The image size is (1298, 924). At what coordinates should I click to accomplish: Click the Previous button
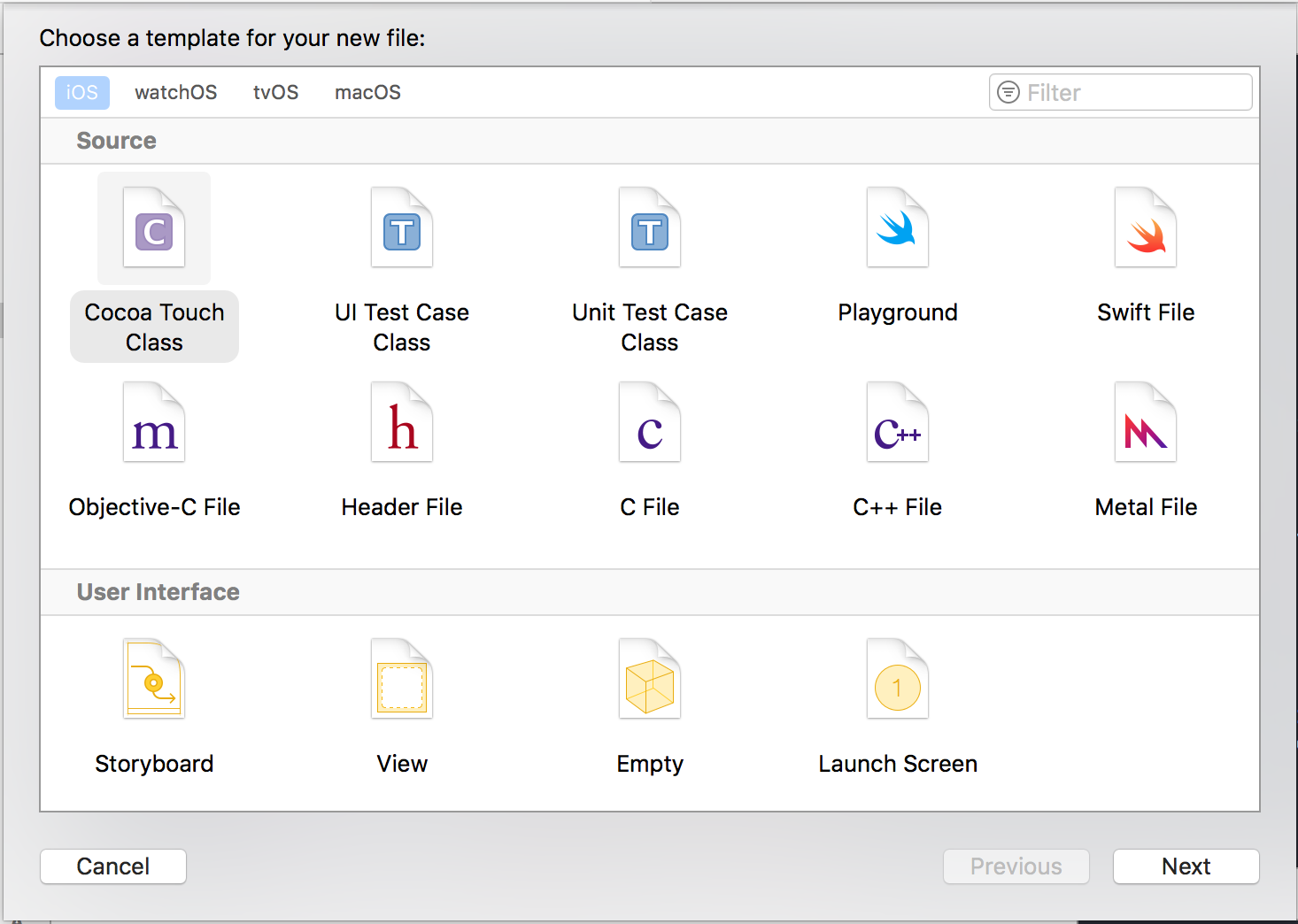[1016, 866]
